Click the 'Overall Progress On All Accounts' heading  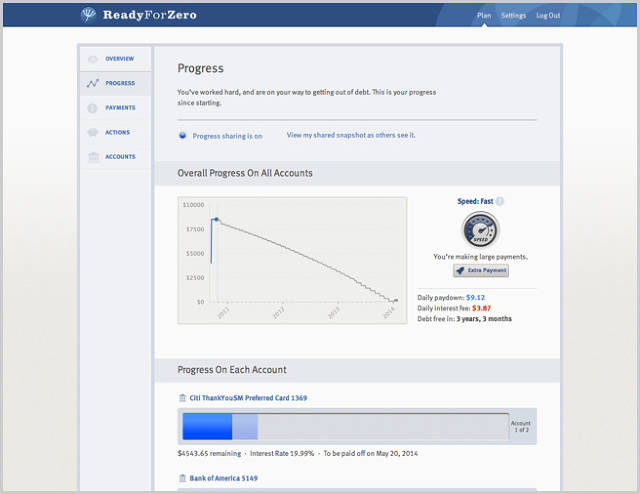coord(245,173)
